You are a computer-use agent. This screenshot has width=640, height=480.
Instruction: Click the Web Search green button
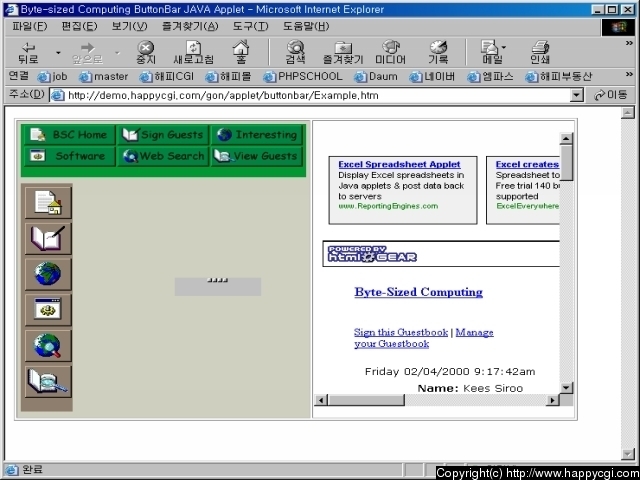click(163, 156)
